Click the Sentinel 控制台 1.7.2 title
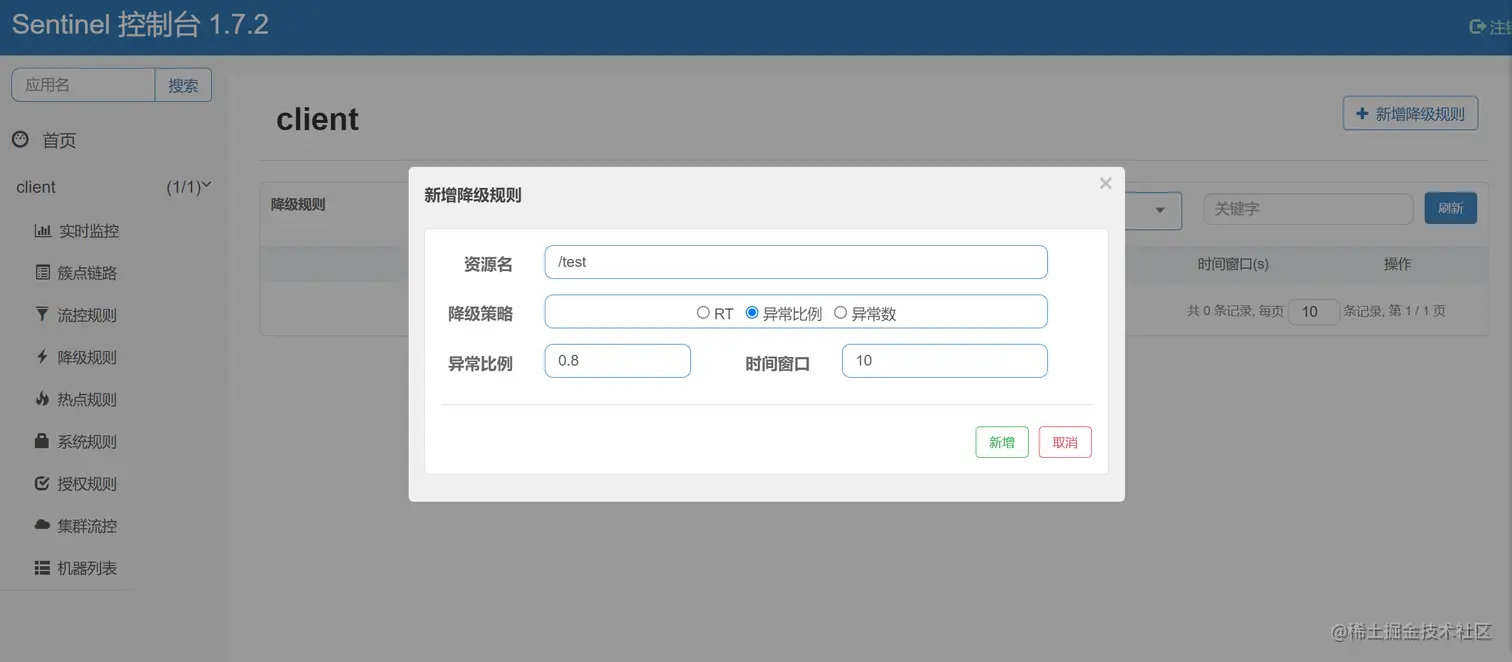Viewport: 1512px width, 662px height. coord(140,25)
